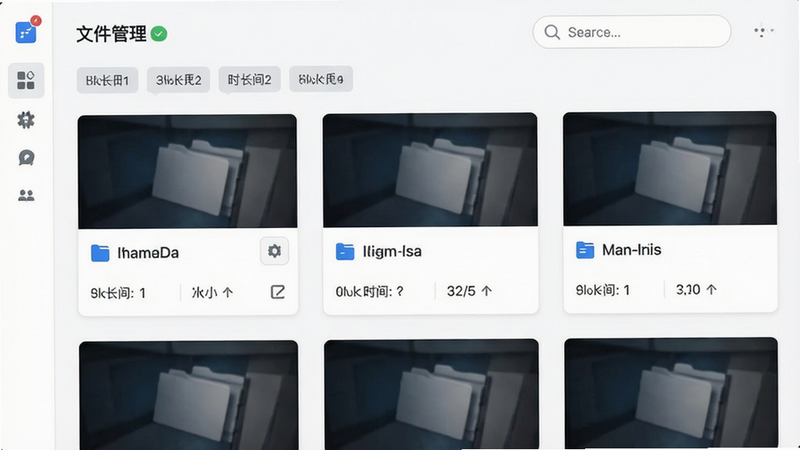Open the Iligm-Isa folder thumbnail
This screenshot has height=450, width=800.
coord(430,170)
